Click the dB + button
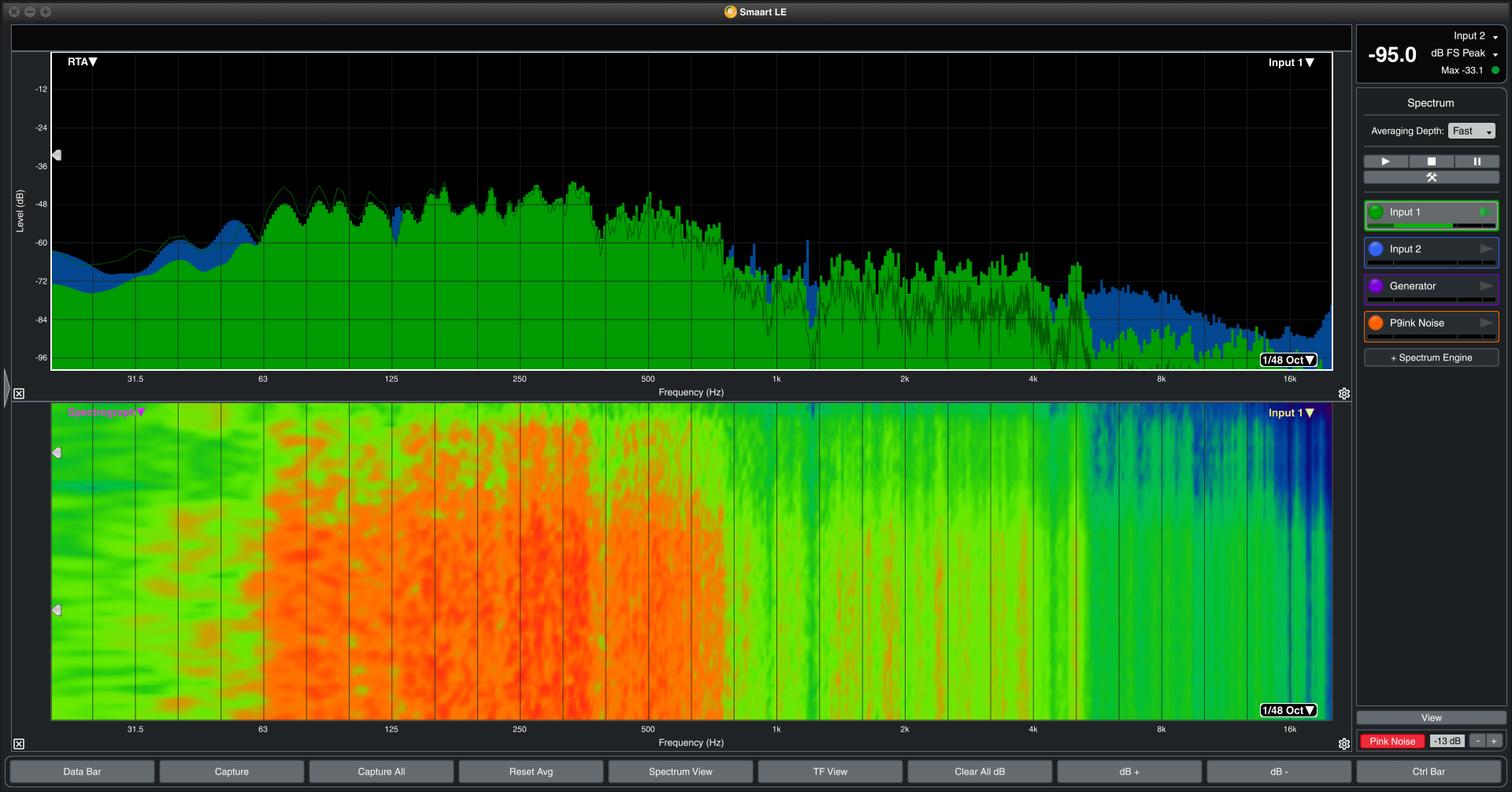This screenshot has width=1512, height=792. point(1129,772)
